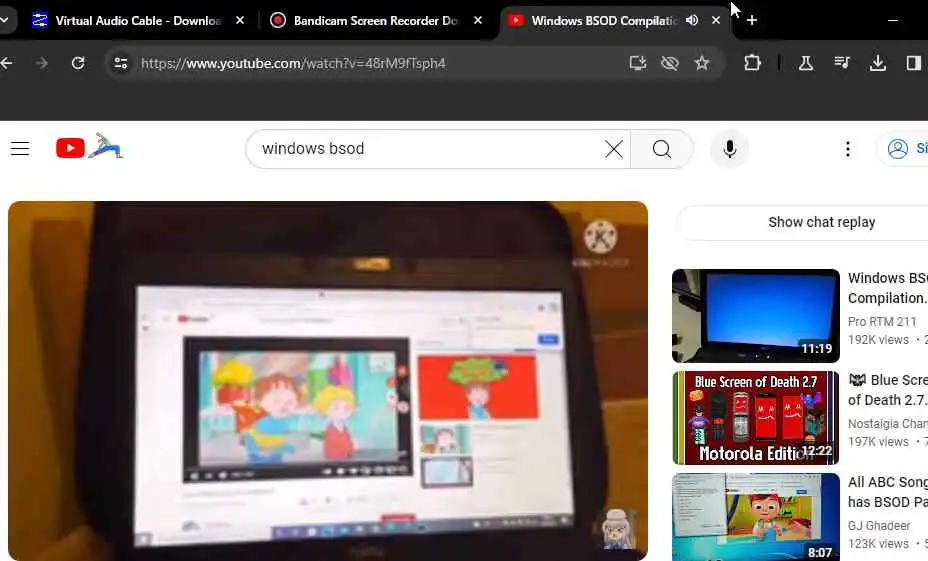Click the YouTube URL in address bar
This screenshot has width=928, height=561.
coord(293,63)
